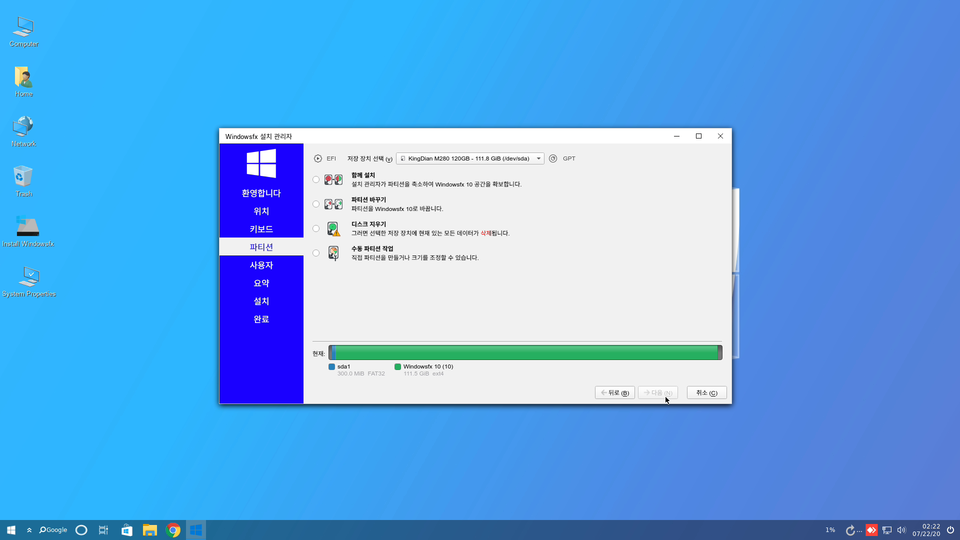
Task: Go to the '완료' finish step
Action: pos(261,319)
